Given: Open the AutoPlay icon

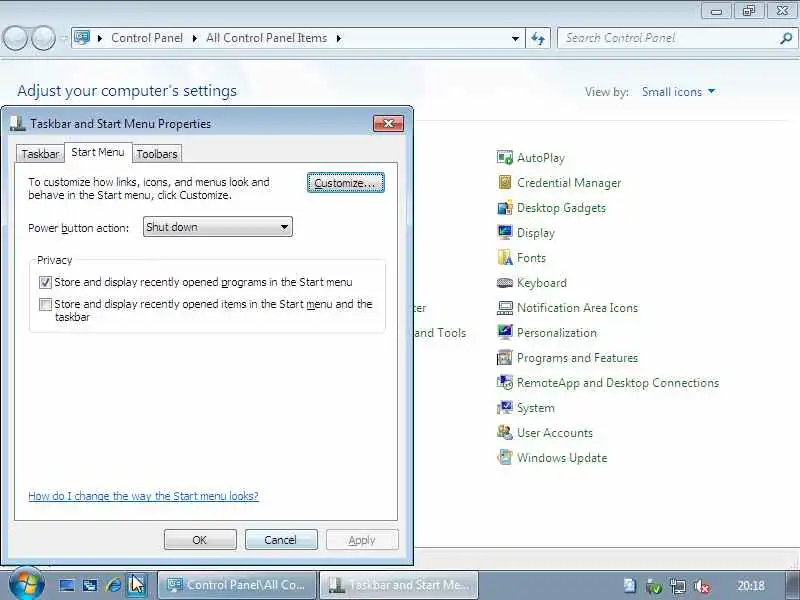Looking at the screenshot, I should (x=505, y=158).
